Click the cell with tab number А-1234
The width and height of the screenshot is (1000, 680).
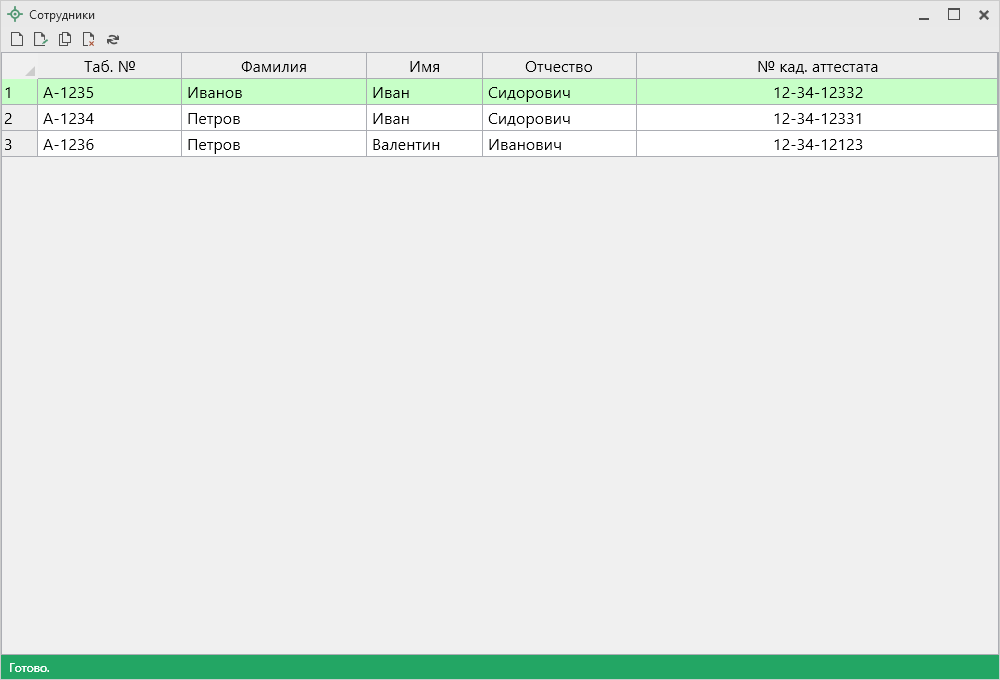[109, 119]
